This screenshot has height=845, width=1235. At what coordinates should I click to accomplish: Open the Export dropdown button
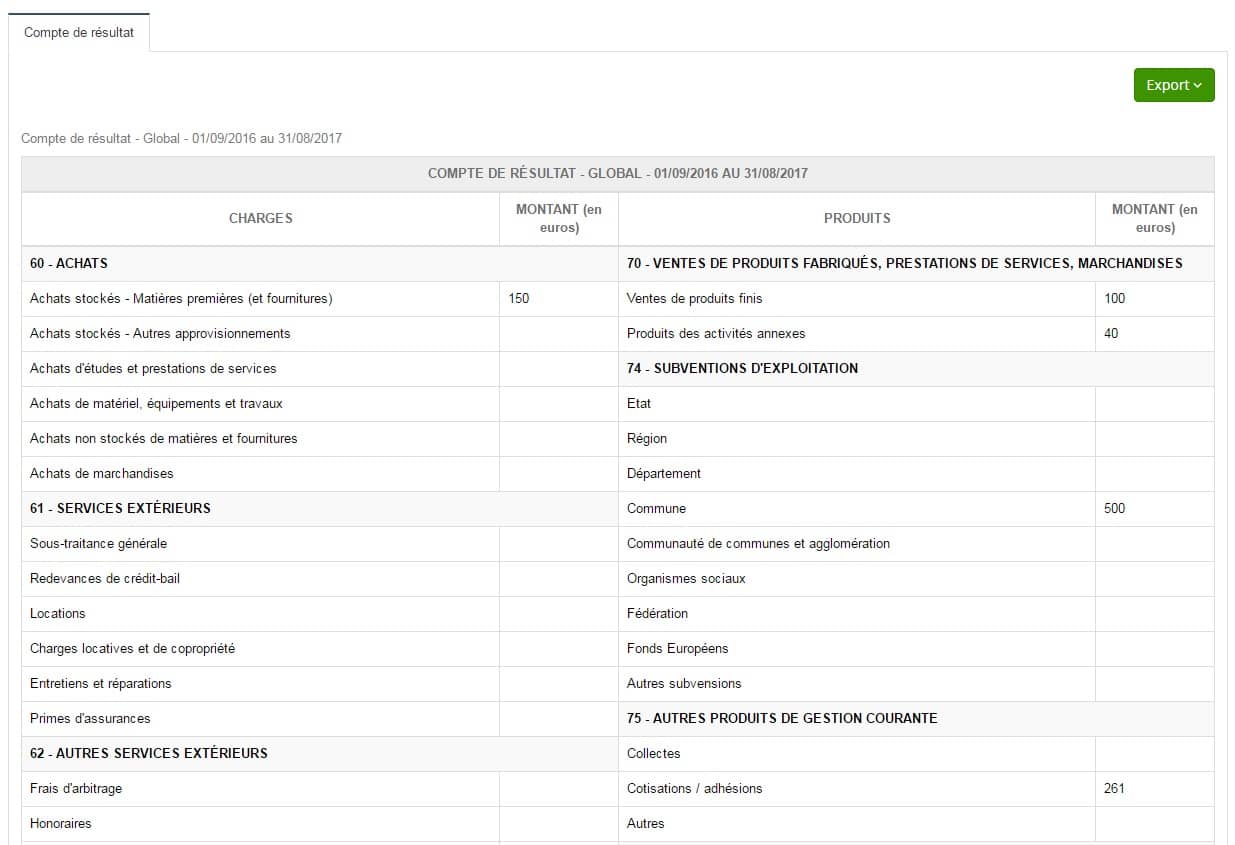point(1174,85)
